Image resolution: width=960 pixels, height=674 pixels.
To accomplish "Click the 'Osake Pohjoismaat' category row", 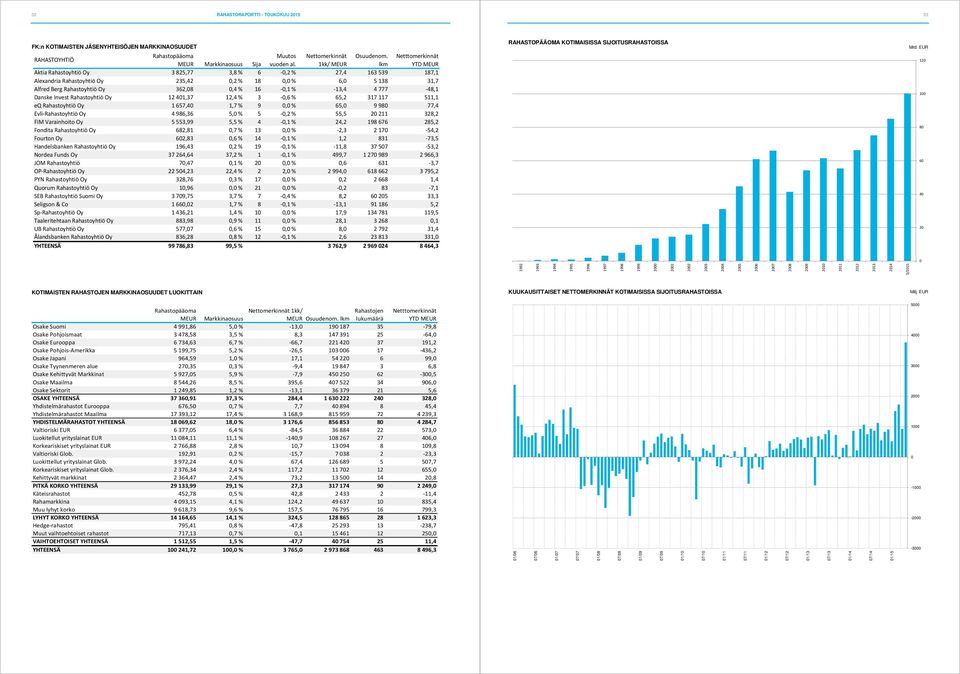I will [x=235, y=335].
